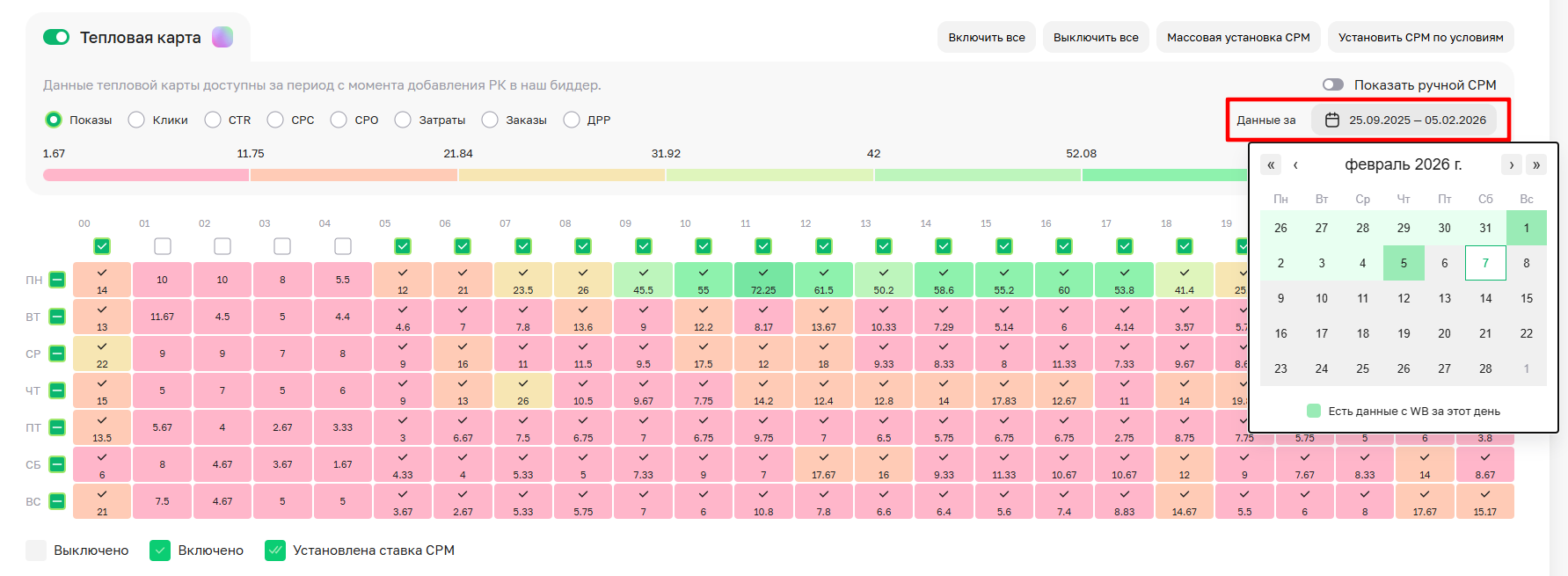Open the date range picker 25.09.2025 – 05.02.2026
Screen dimensions: 1568x576
pyautogui.click(x=1416, y=120)
